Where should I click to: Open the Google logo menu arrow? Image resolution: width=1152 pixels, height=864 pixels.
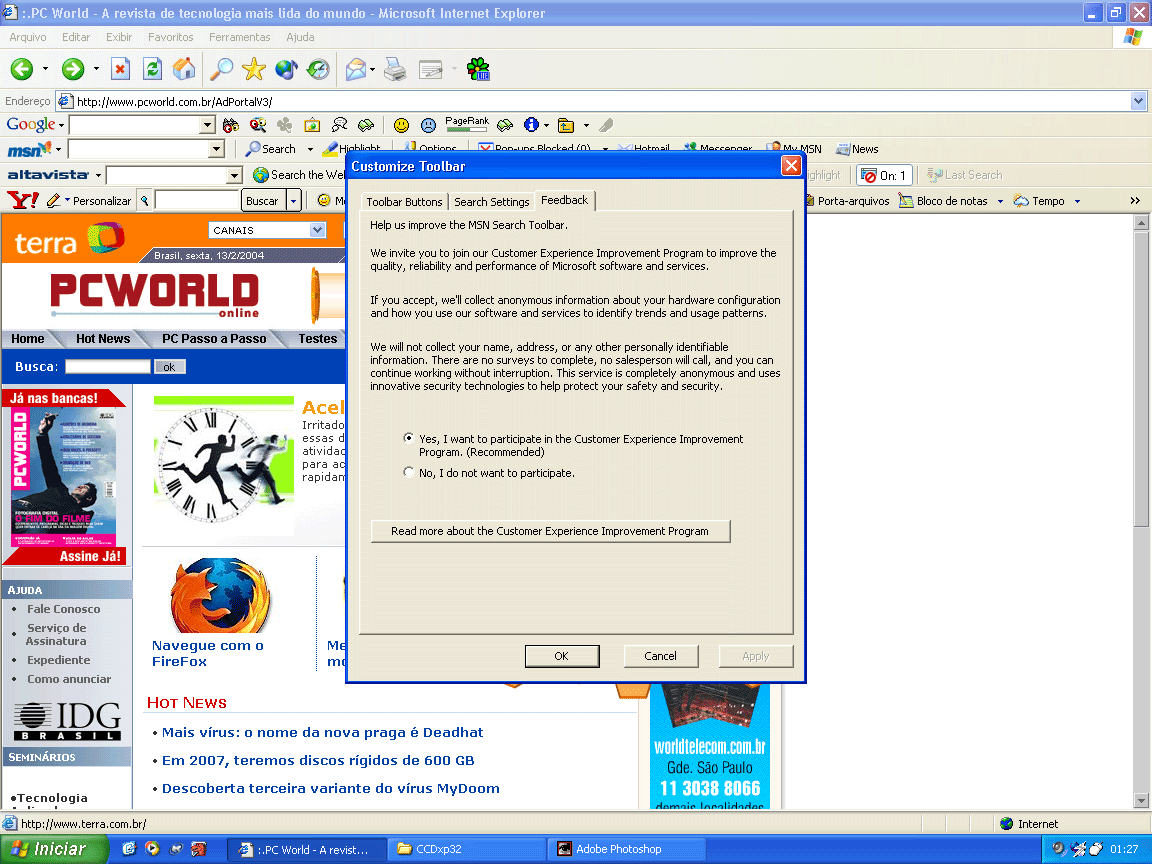(x=62, y=126)
